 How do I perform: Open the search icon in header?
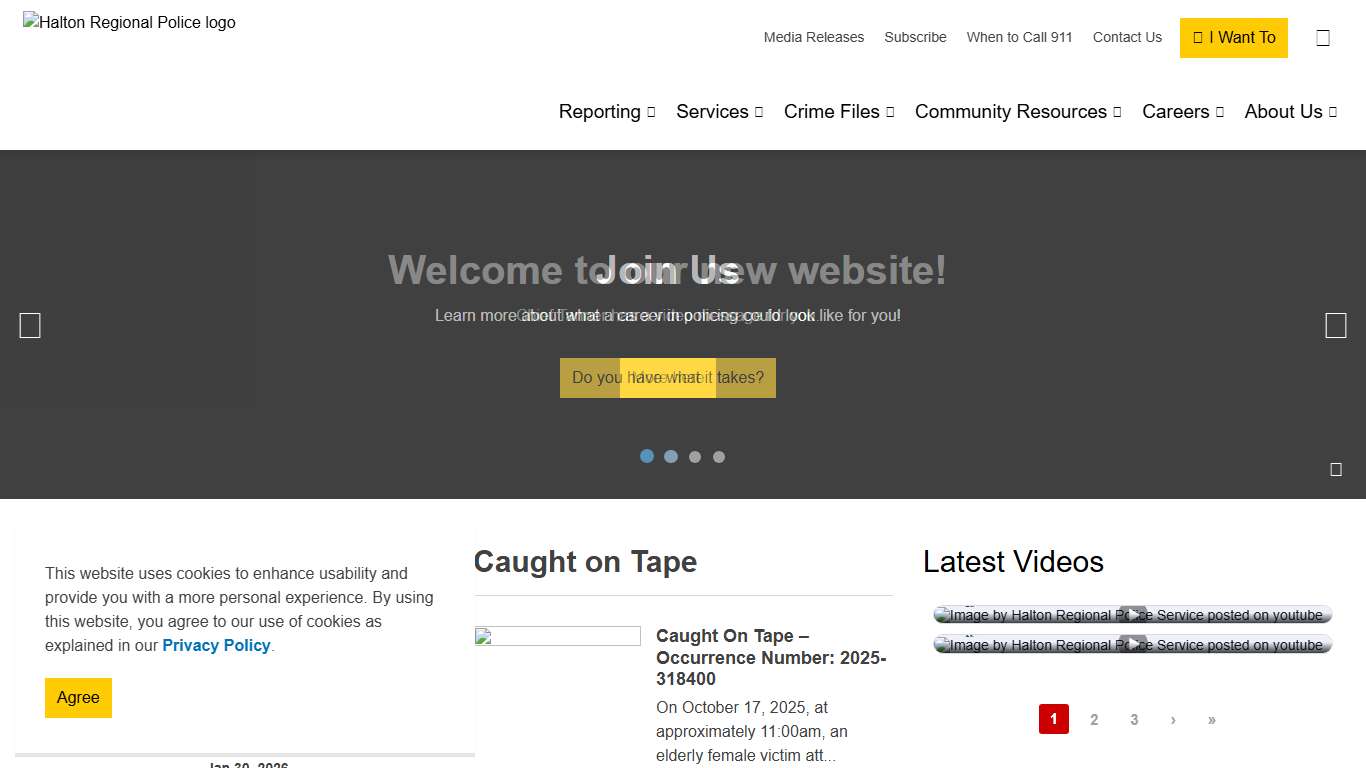coord(1323,38)
